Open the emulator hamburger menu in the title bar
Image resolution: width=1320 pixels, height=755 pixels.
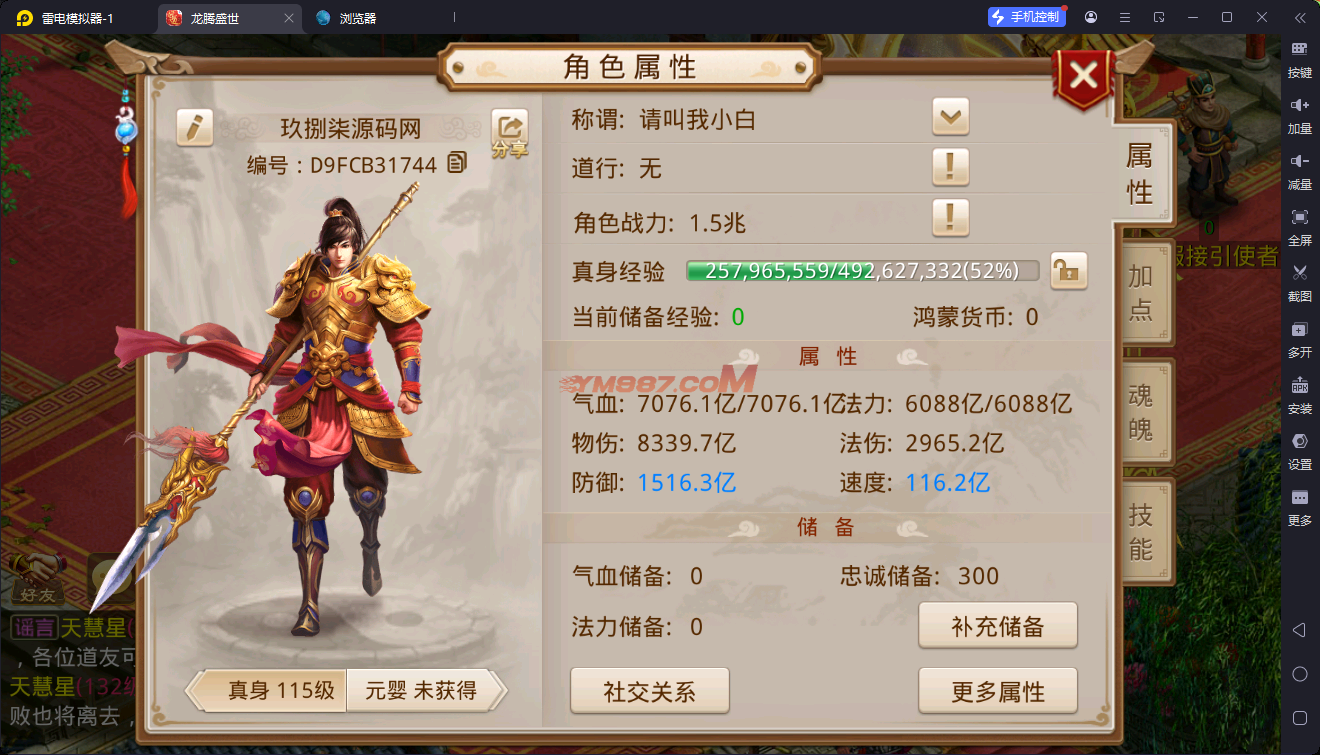point(1125,17)
